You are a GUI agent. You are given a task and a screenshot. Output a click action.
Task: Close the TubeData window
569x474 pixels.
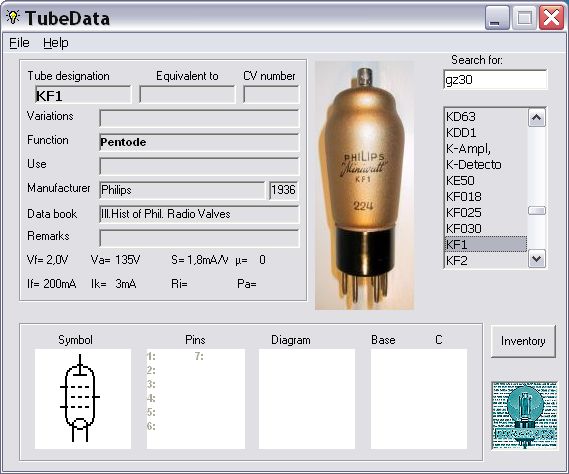tap(551, 18)
